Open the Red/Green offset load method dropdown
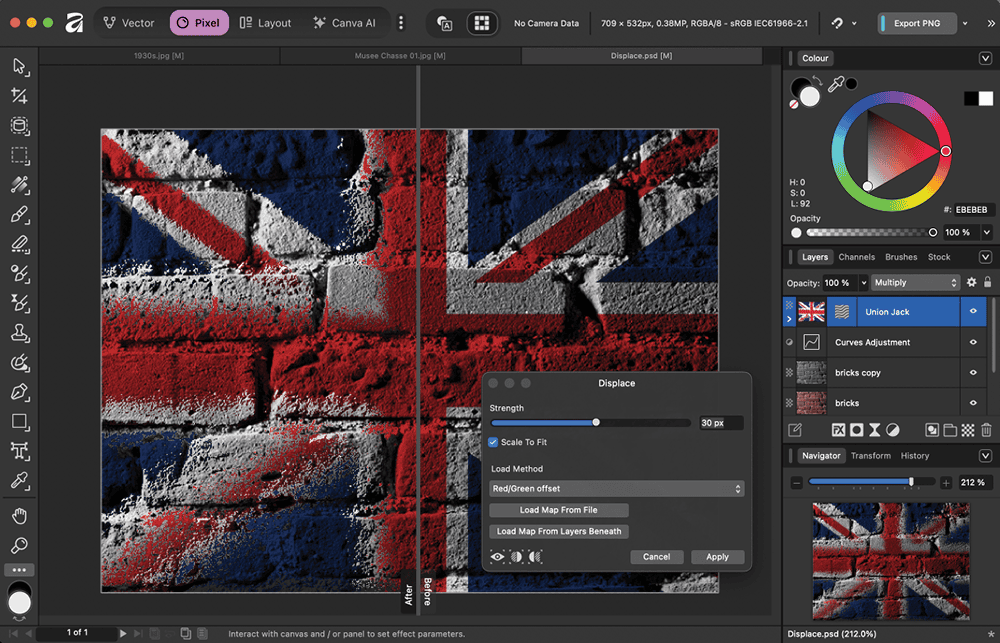Viewport: 1000px width, 643px height. click(617, 489)
